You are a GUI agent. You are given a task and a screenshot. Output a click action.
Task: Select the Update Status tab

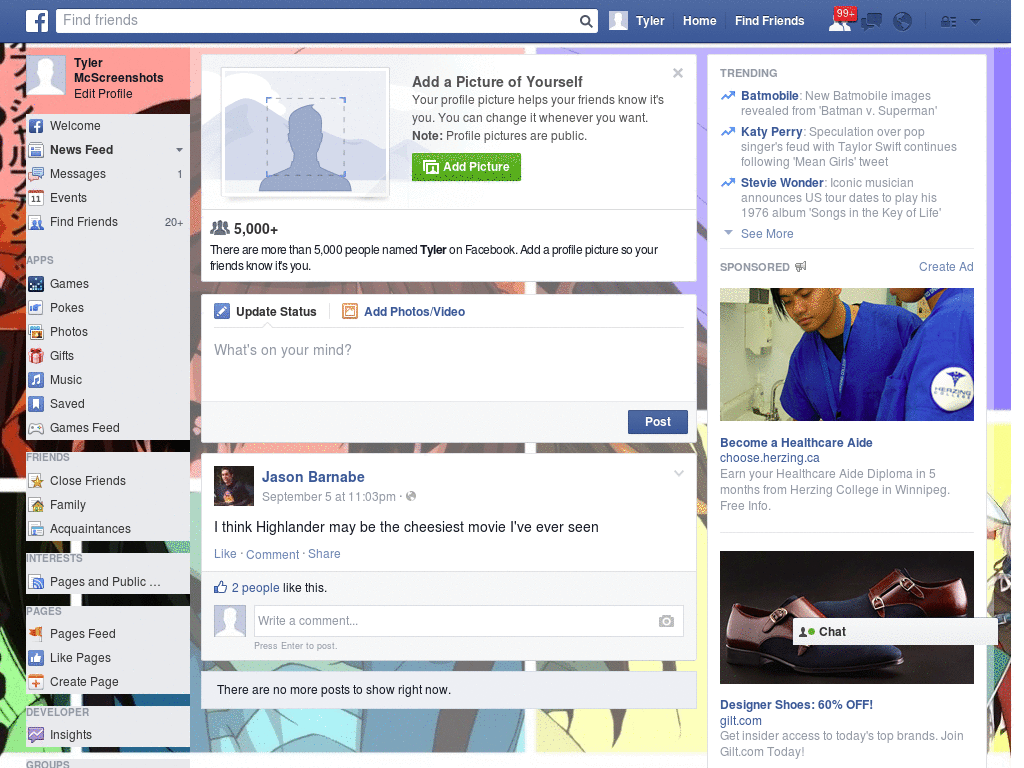[266, 312]
